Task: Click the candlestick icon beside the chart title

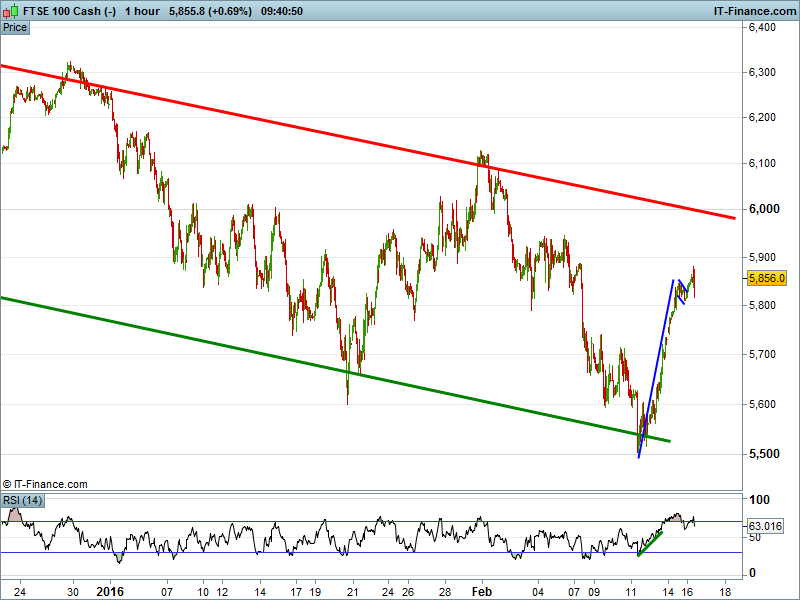Action: click(9, 9)
